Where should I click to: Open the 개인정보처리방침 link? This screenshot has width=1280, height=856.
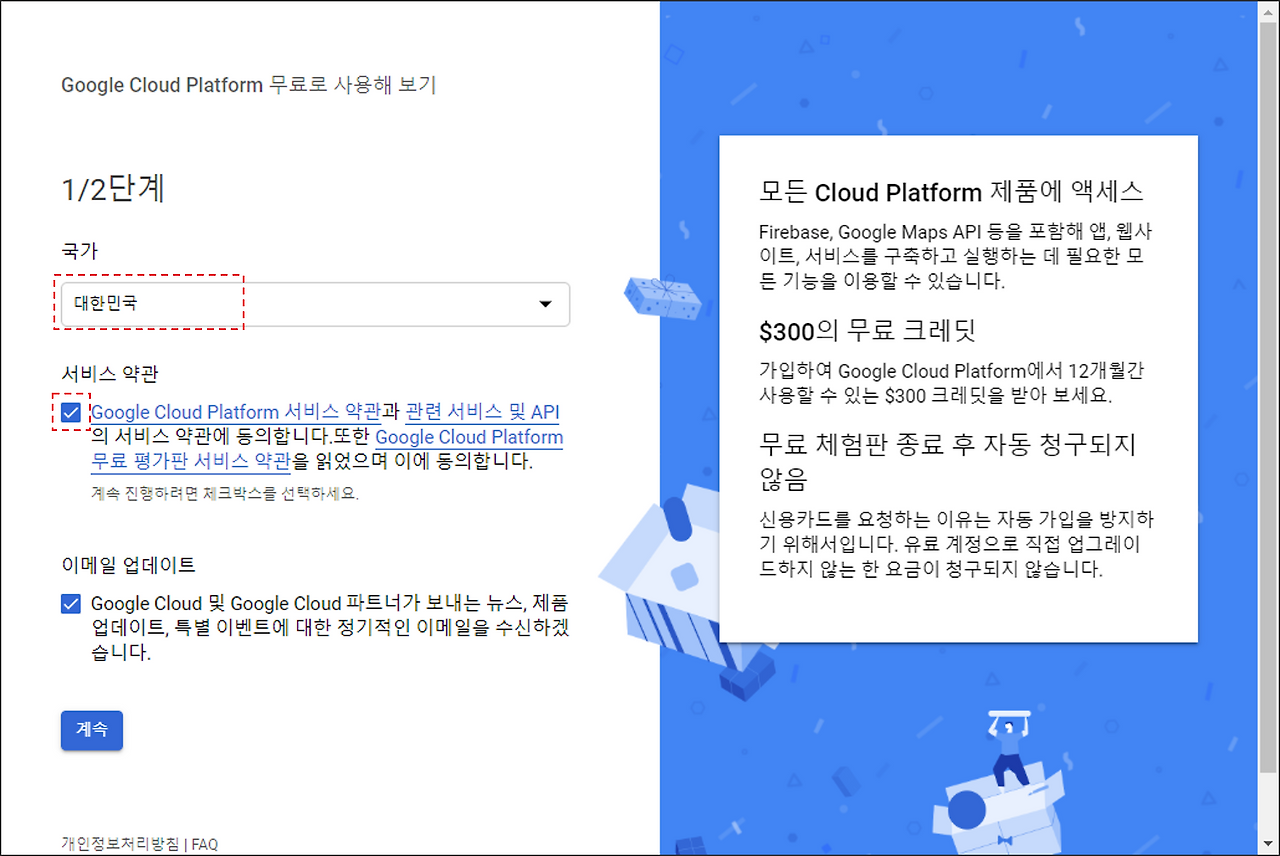point(123,844)
